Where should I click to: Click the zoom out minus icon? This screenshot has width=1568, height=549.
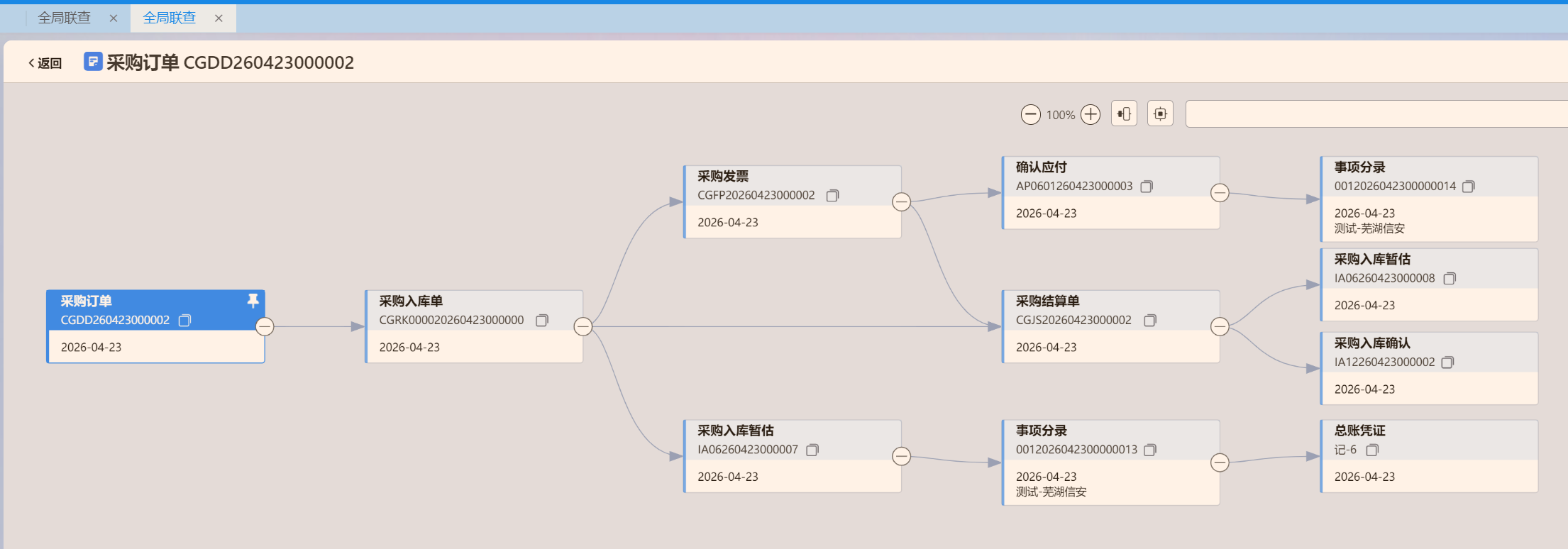click(x=1030, y=114)
